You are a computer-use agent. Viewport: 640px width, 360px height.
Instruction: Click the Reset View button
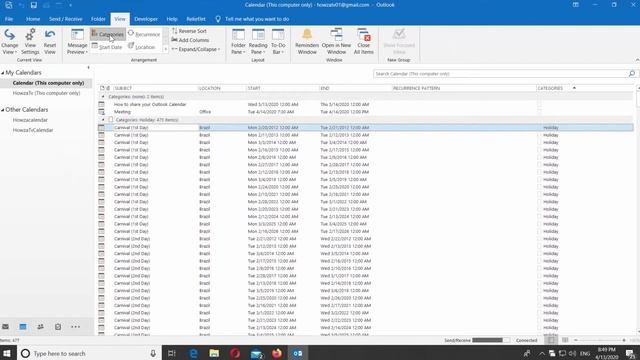[x=50, y=41]
